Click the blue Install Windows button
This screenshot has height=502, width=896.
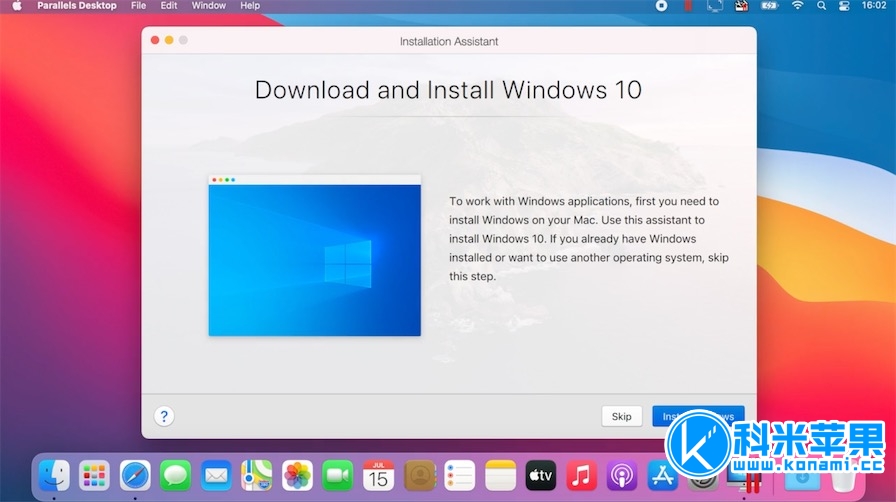698,416
